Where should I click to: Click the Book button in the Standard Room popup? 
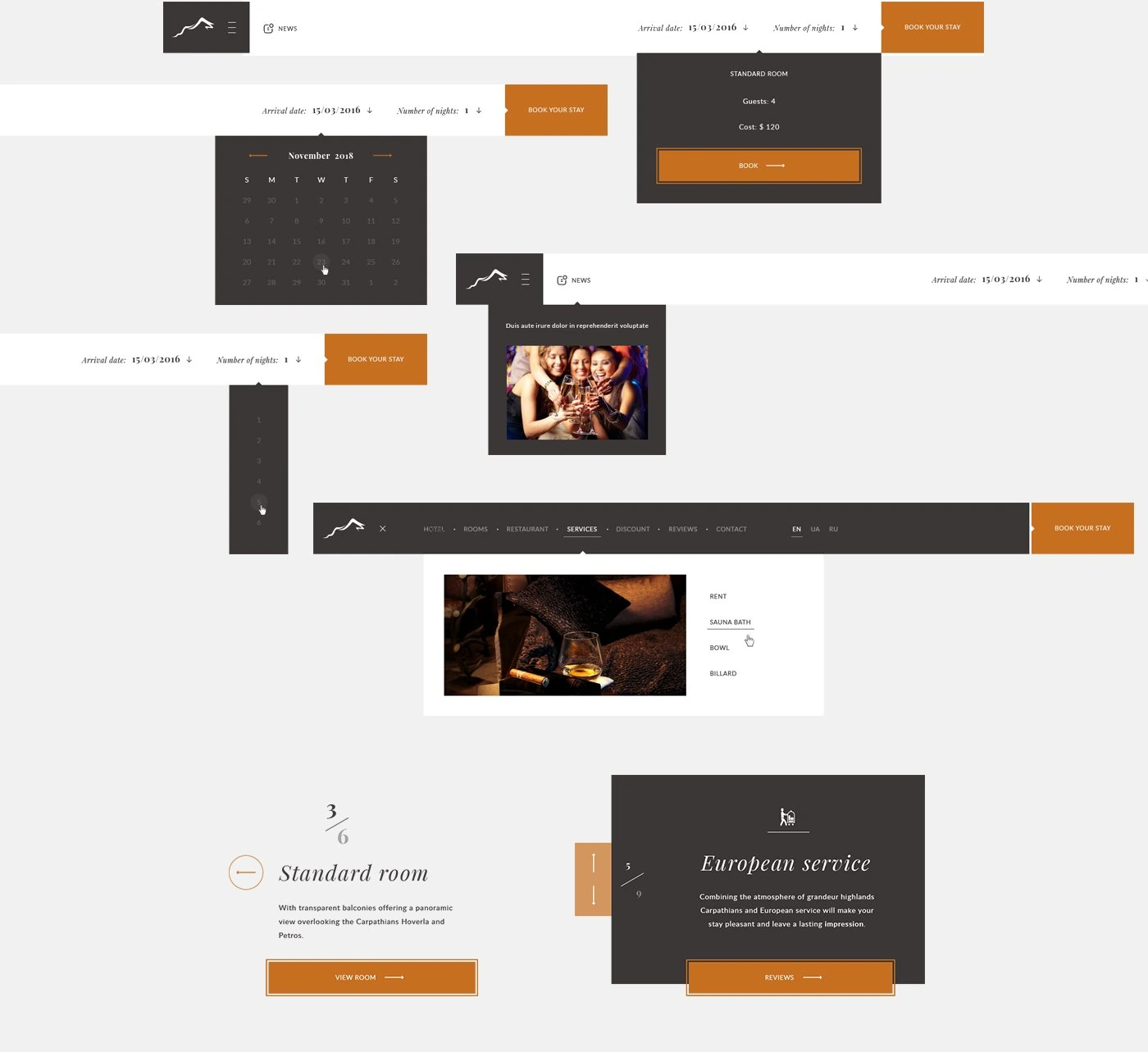pos(759,166)
